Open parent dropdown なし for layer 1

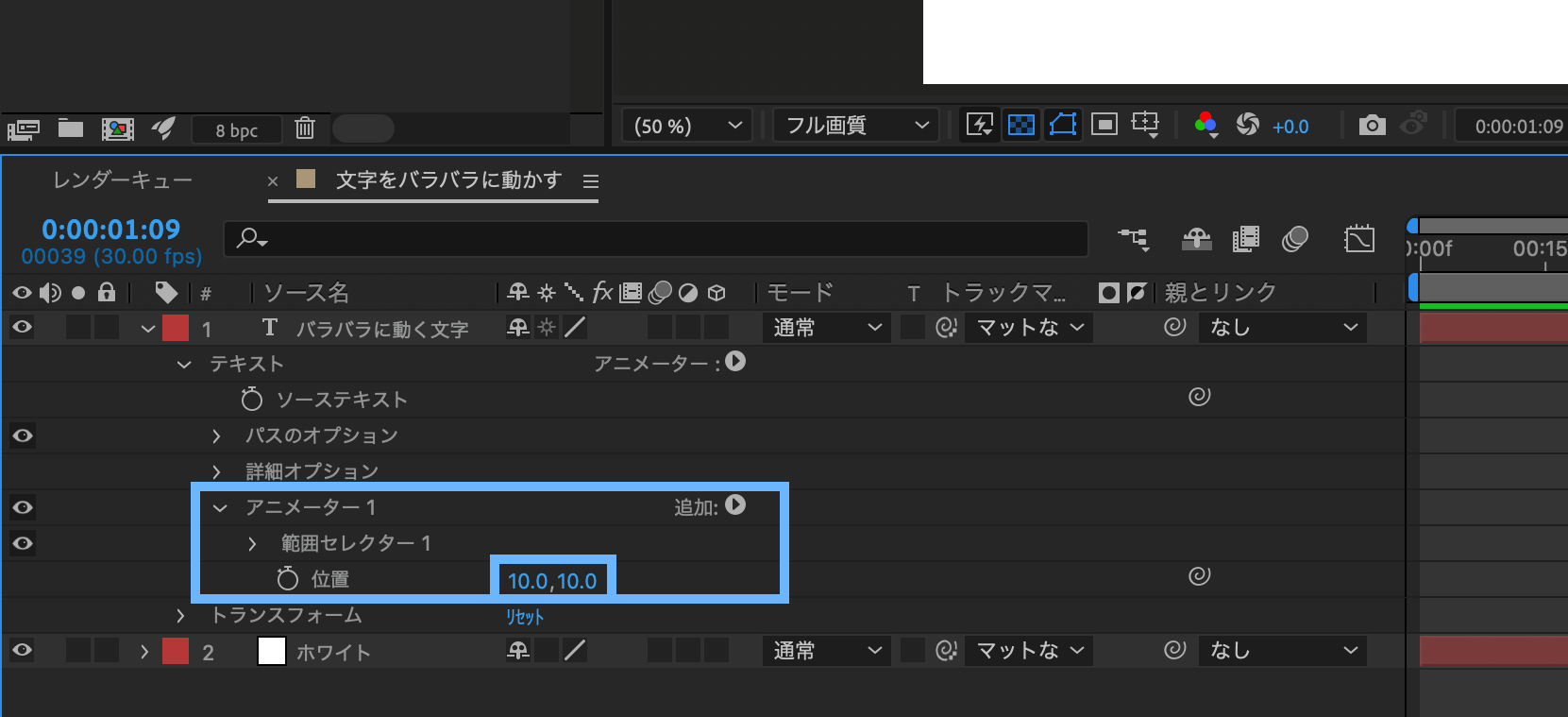1283,328
